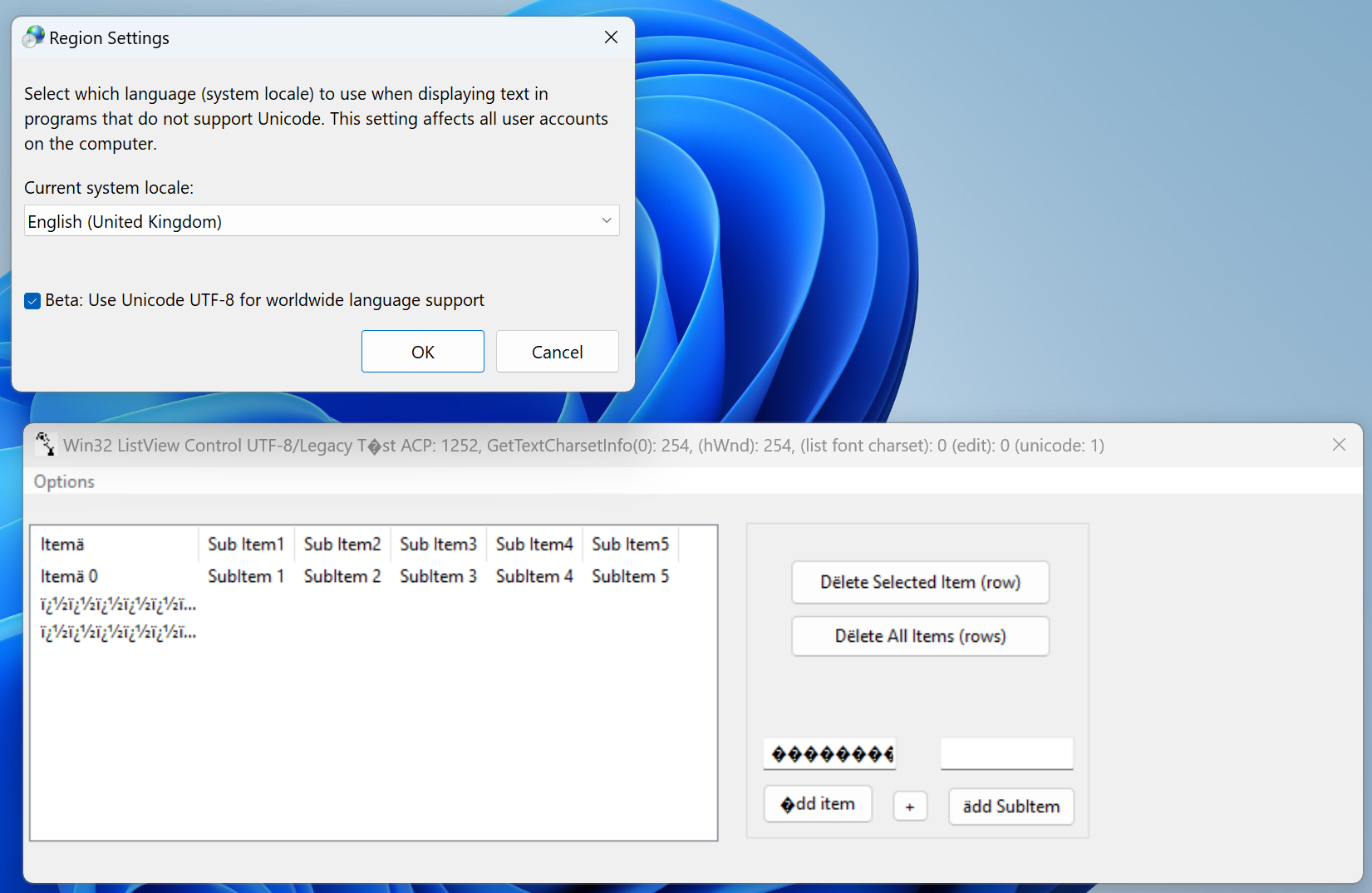This screenshot has width=1372, height=893.
Task: Click the dropdown arrow of system locale
Action: point(607,221)
